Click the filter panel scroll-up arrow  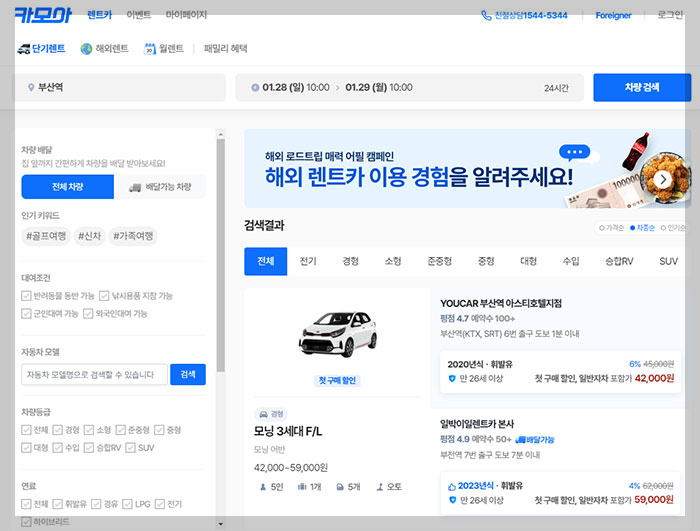point(221,134)
